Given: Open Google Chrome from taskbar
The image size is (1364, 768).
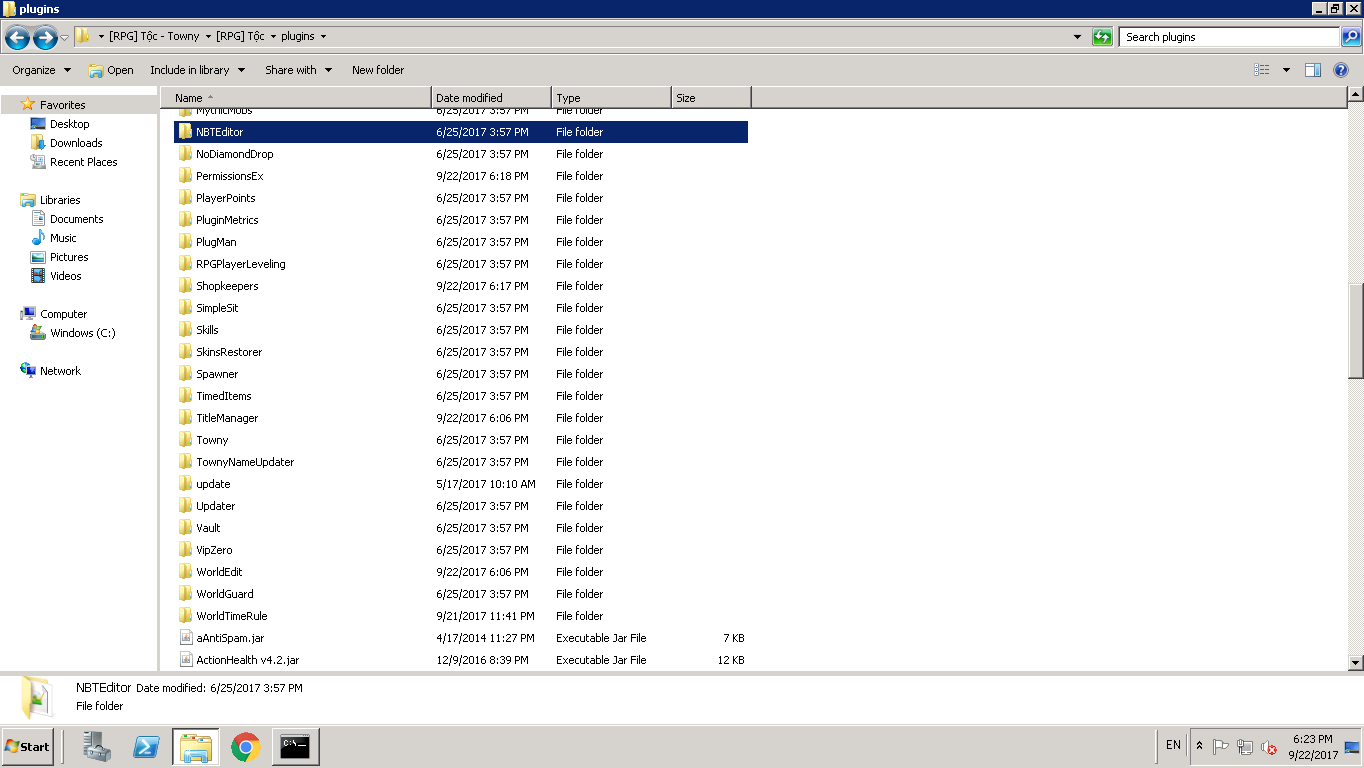Looking at the screenshot, I should click(246, 746).
